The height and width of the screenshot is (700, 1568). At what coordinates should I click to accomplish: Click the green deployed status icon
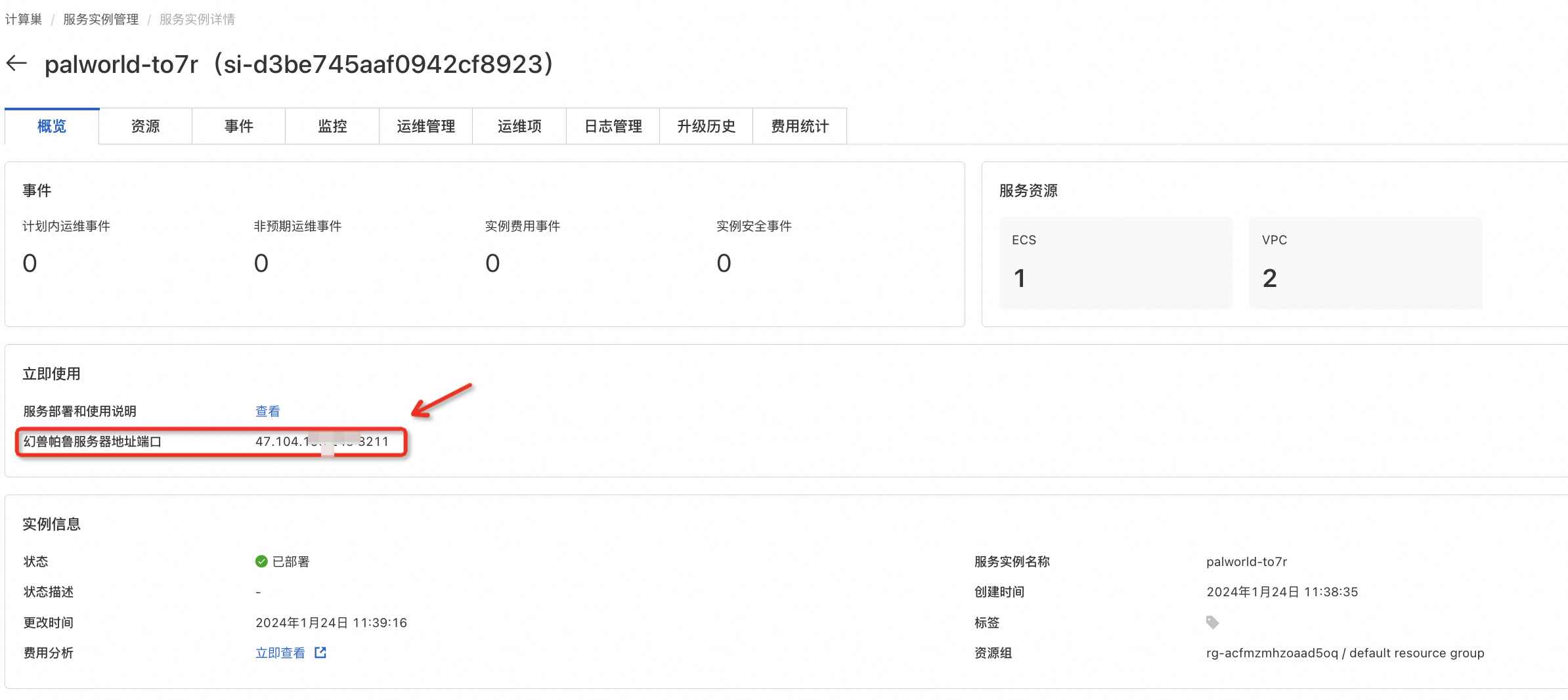click(261, 561)
